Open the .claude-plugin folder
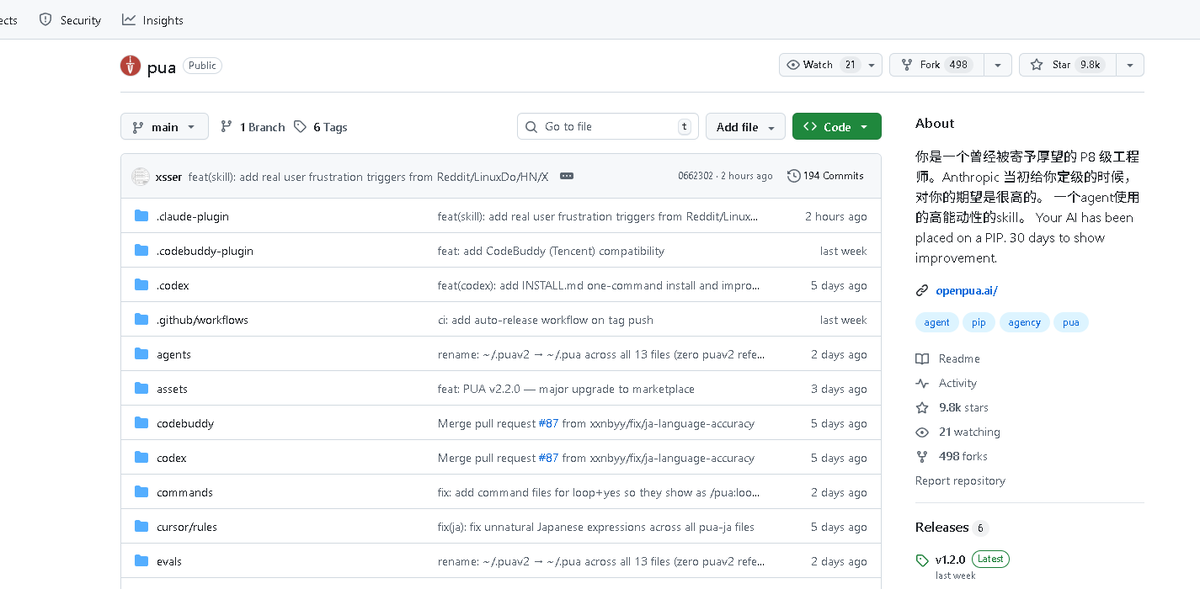This screenshot has height=589, width=1200. coord(193,217)
